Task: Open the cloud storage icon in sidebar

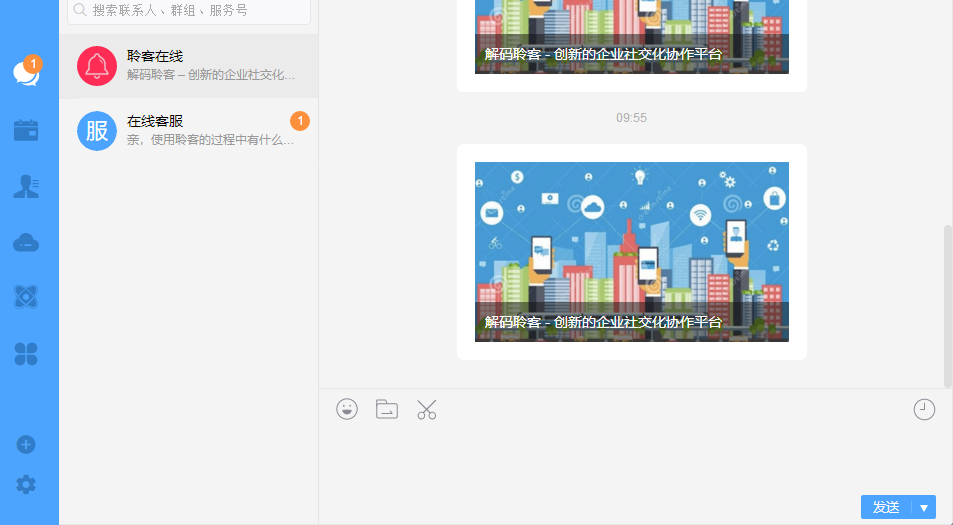Action: [x=26, y=242]
